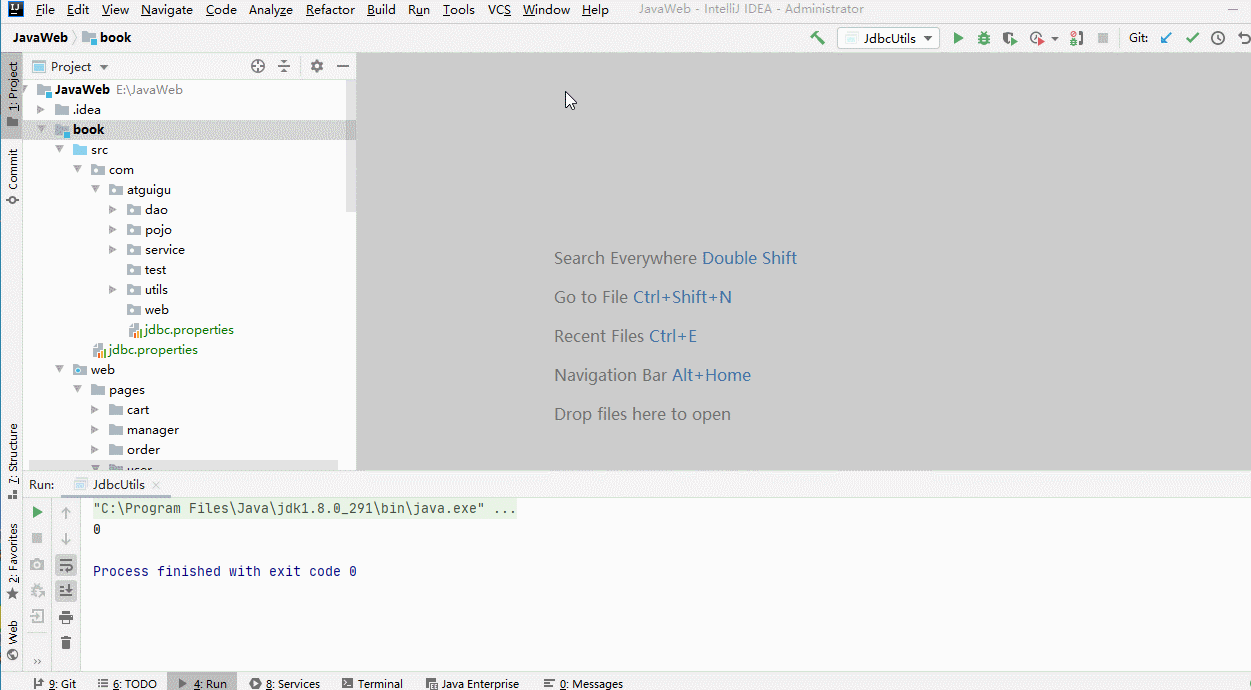Expand the pojo package arrow
Screen dimensions: 1251x690
tap(113, 230)
